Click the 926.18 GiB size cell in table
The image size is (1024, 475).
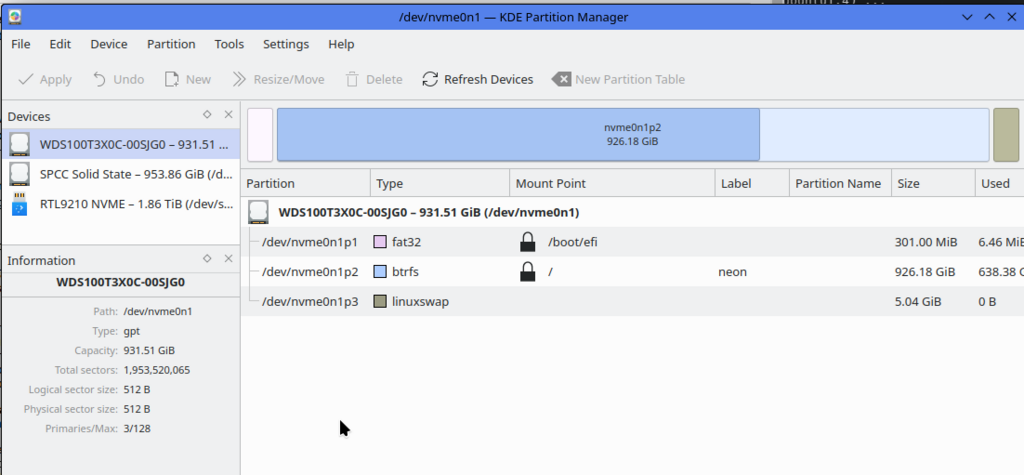pos(925,272)
